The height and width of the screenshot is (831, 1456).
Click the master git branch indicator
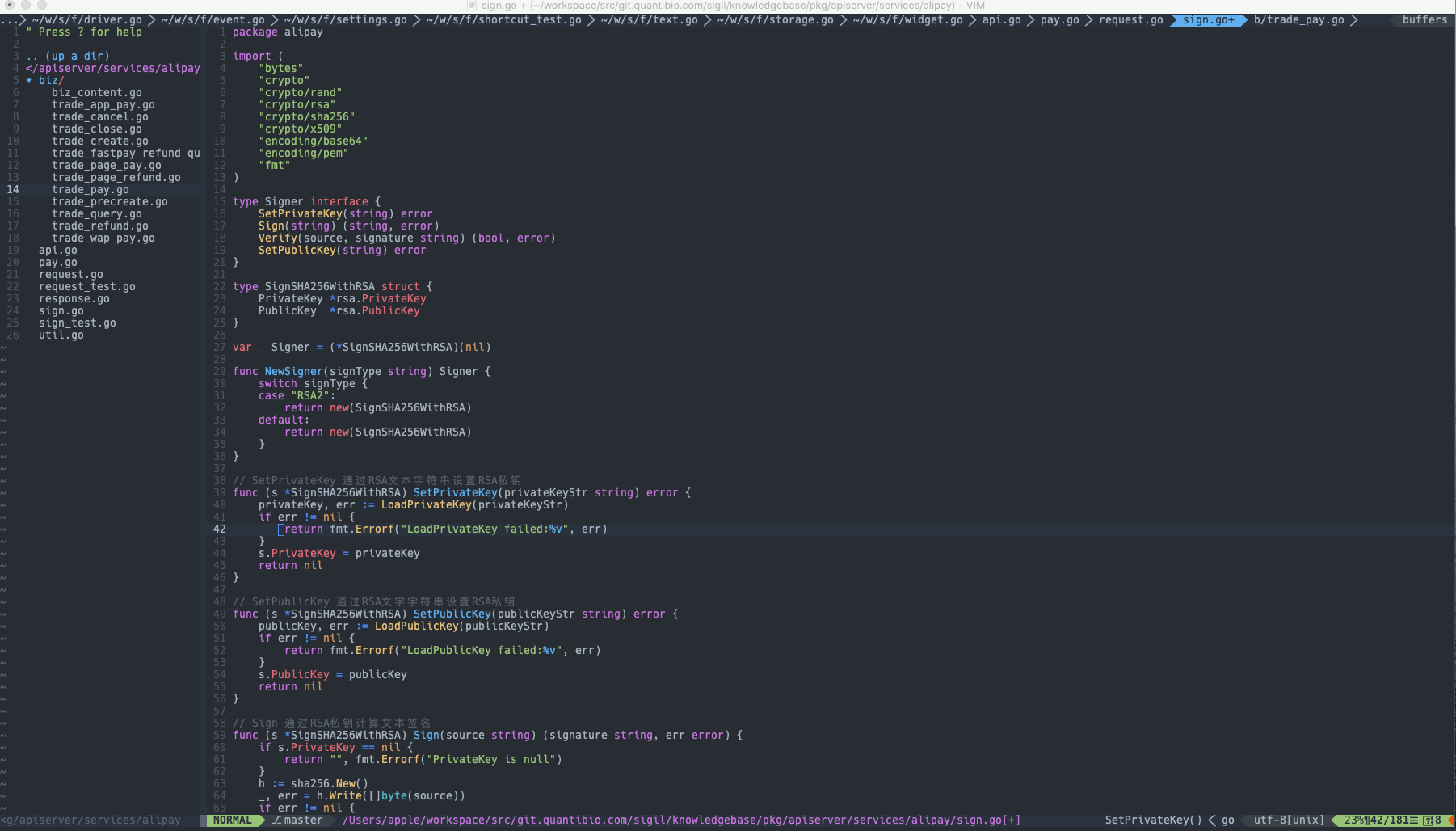pos(297,820)
